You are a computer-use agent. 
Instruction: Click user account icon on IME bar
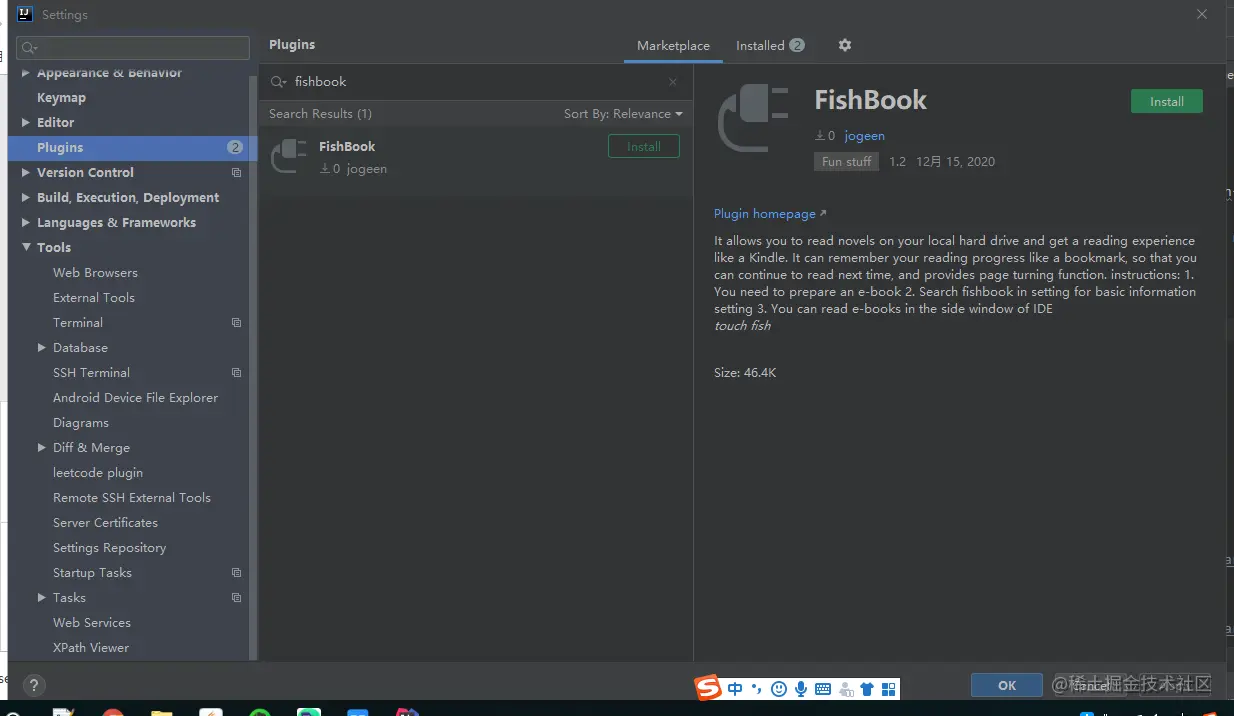(x=846, y=688)
